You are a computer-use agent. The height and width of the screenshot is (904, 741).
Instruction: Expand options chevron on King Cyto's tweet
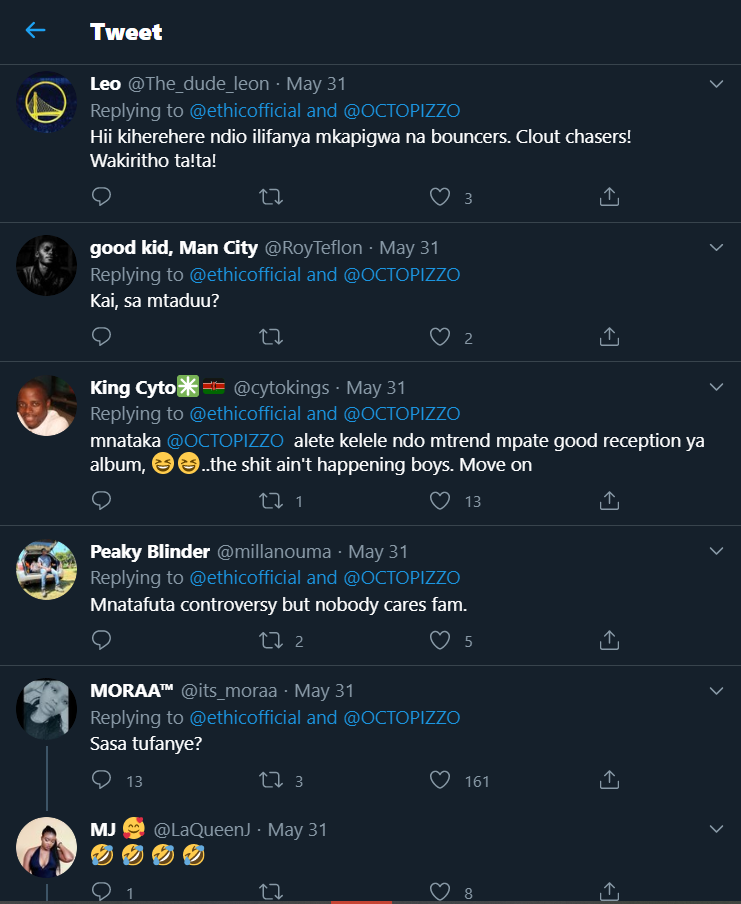click(x=716, y=387)
